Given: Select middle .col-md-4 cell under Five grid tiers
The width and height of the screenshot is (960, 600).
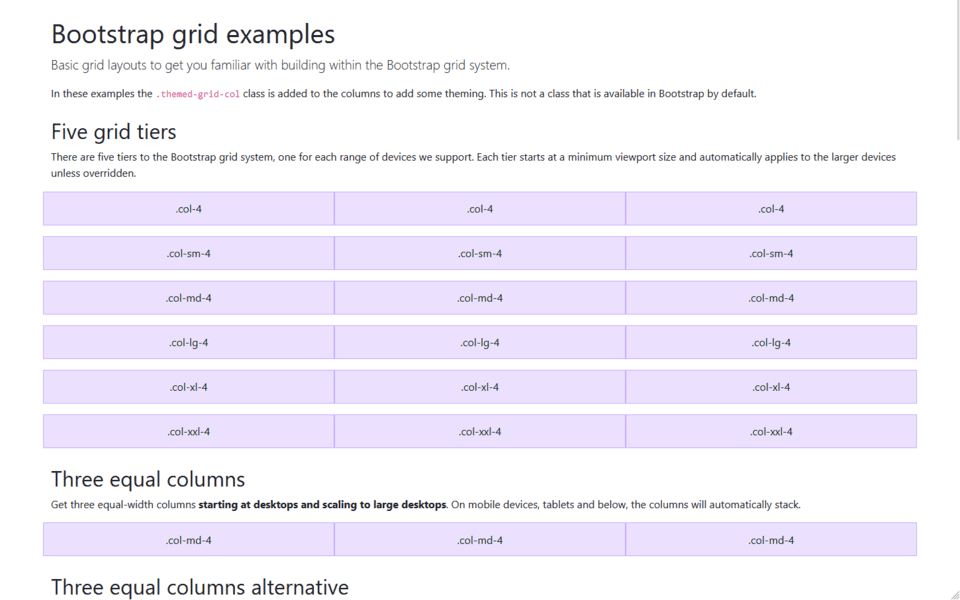Looking at the screenshot, I should coord(480,298).
